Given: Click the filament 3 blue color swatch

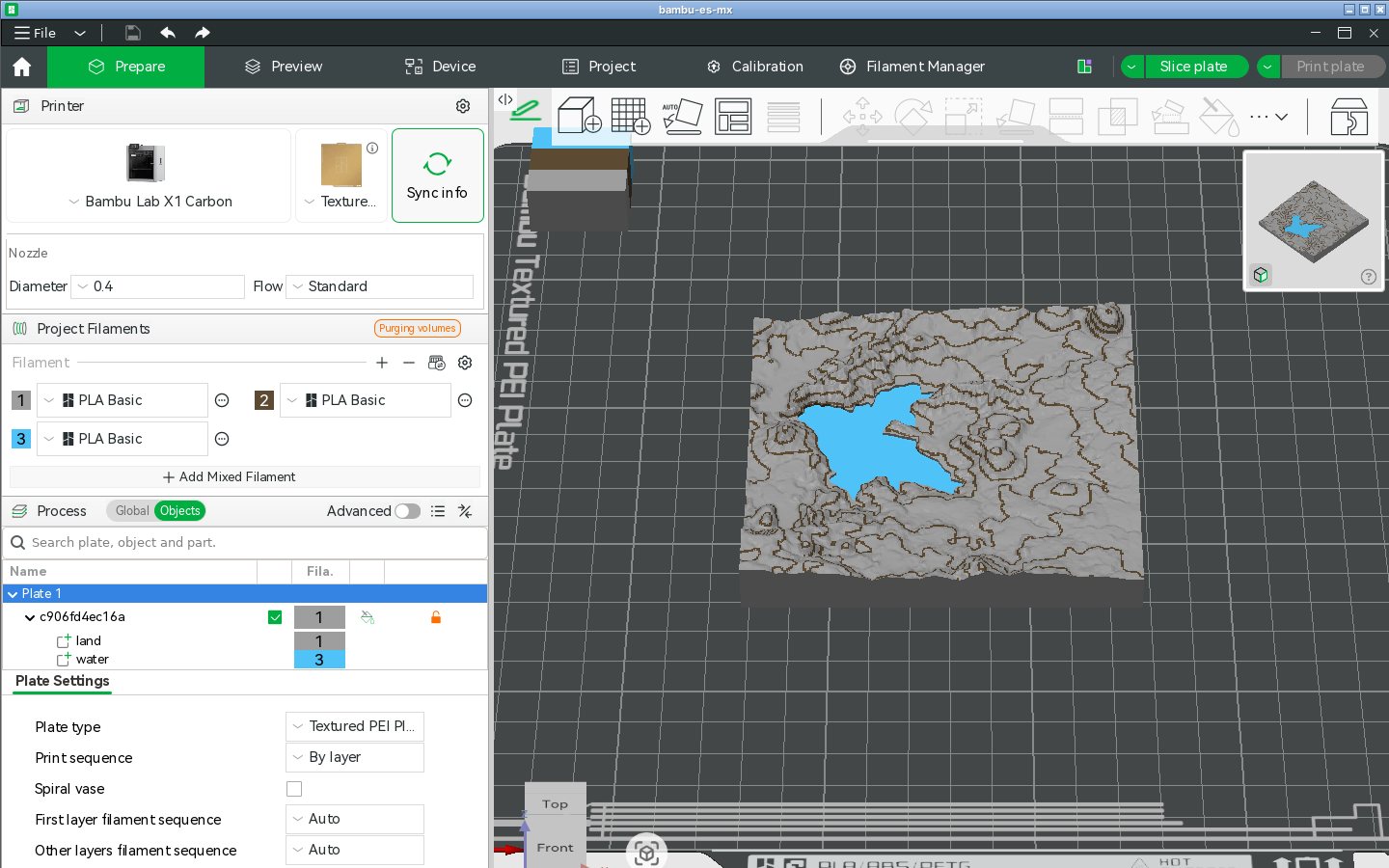Looking at the screenshot, I should (21, 439).
